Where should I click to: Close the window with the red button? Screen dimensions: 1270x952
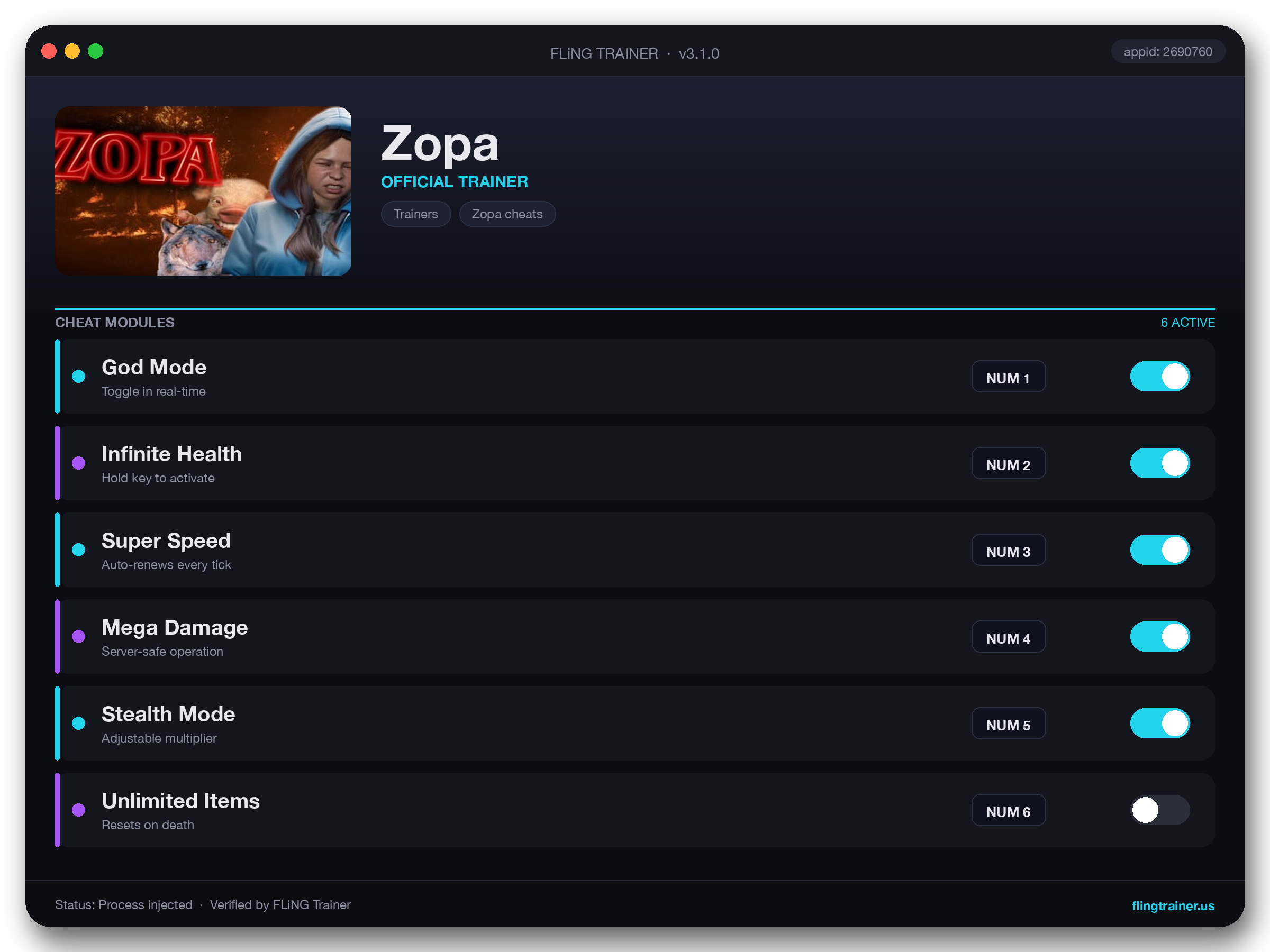(x=49, y=52)
